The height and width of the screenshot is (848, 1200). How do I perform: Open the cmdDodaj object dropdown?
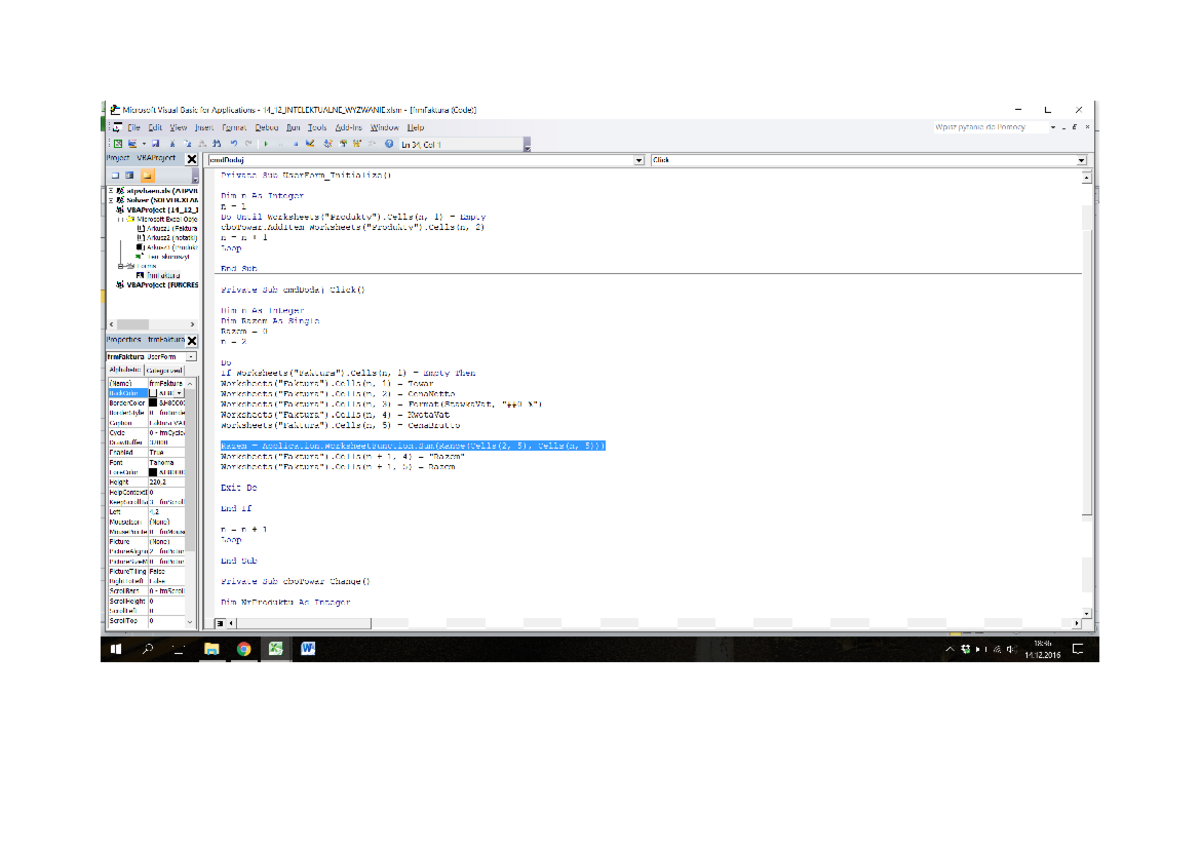[639, 160]
